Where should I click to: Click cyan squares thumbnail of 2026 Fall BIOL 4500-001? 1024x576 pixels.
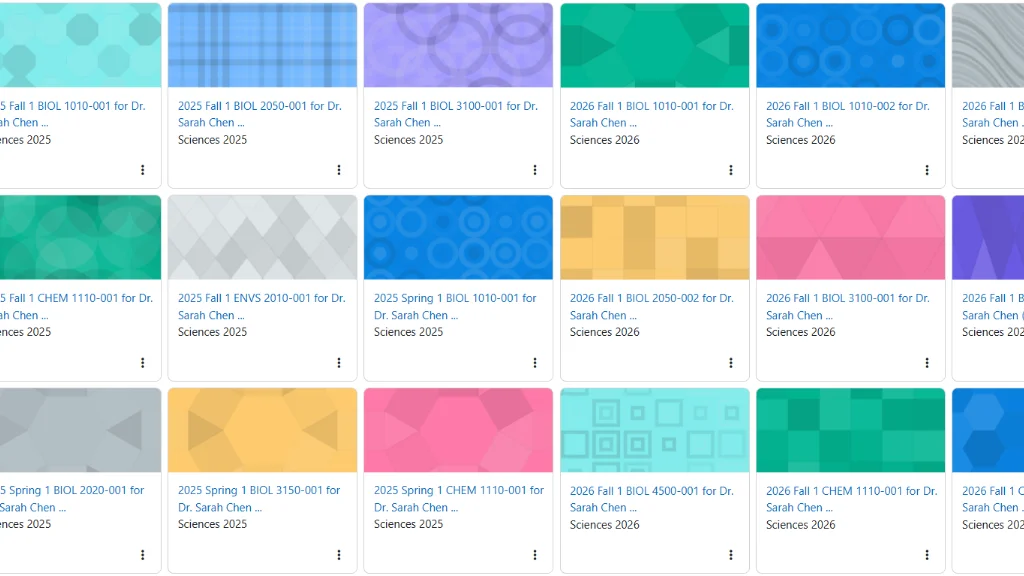[655, 430]
